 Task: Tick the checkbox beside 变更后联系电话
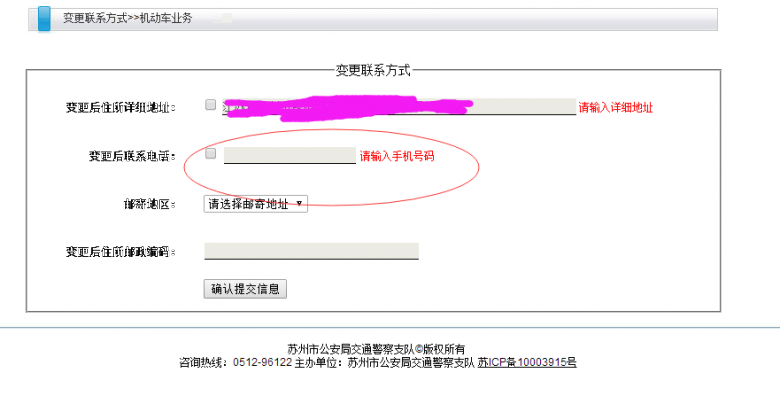(x=210, y=153)
